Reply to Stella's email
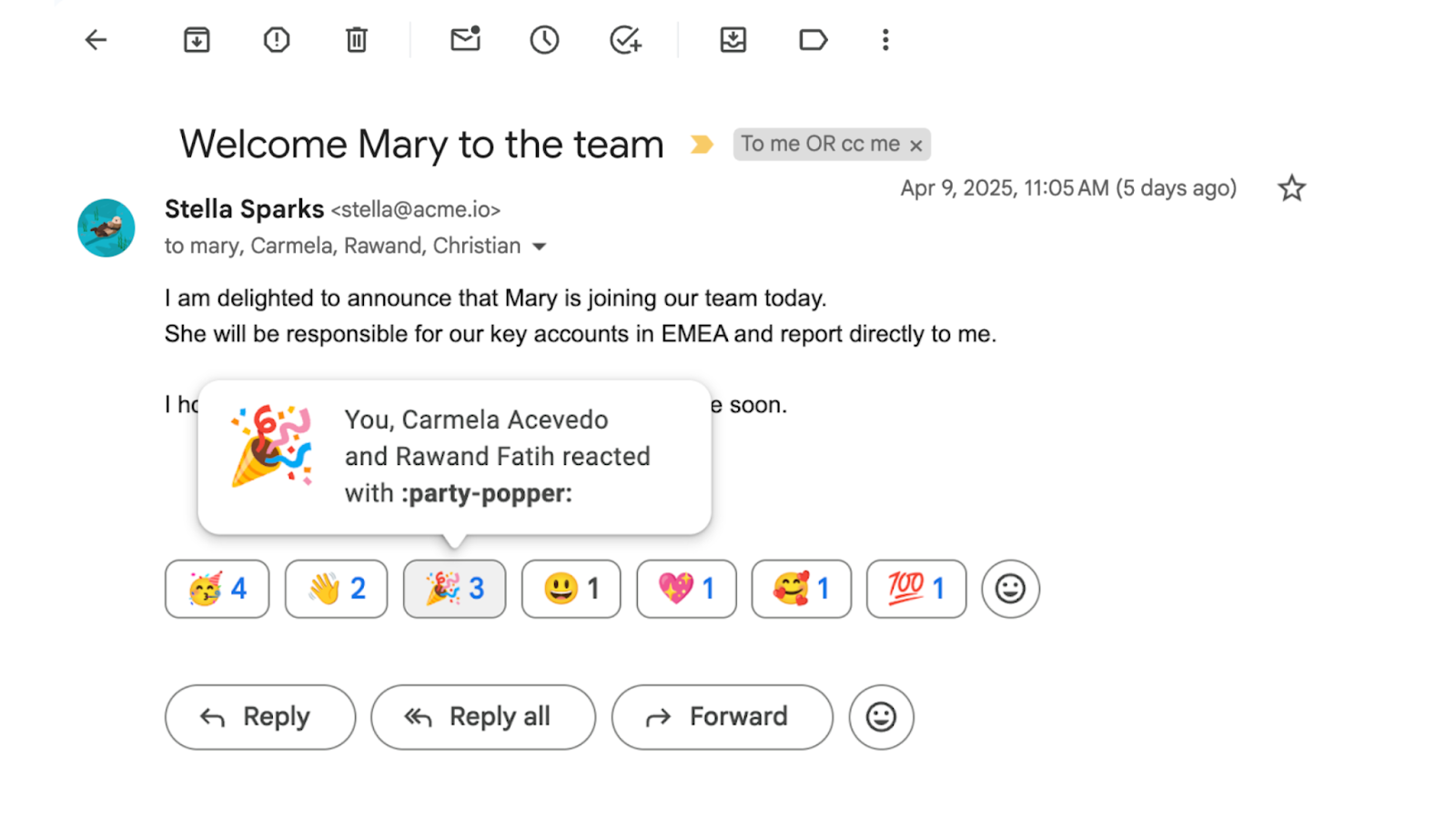 tap(259, 717)
